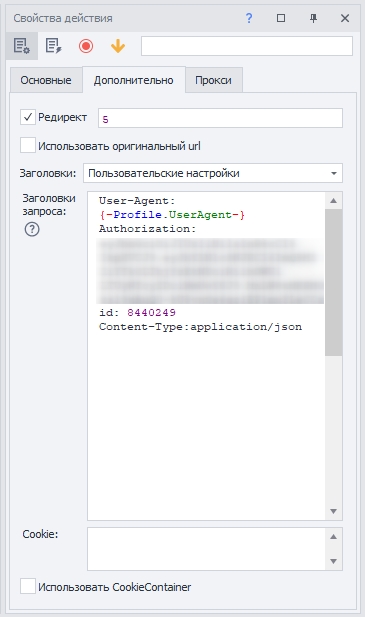Click the headers box scrollbar thumb

pos(334,283)
